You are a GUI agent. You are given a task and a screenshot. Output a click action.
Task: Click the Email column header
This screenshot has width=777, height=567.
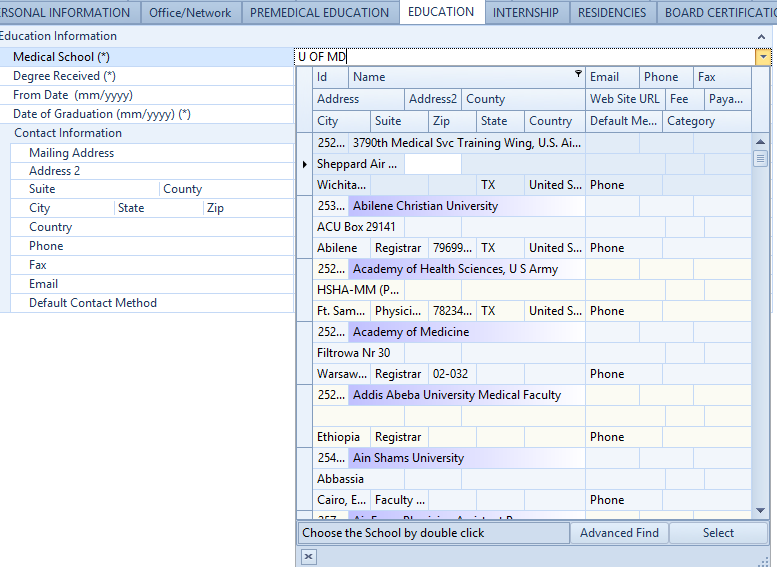tap(612, 77)
